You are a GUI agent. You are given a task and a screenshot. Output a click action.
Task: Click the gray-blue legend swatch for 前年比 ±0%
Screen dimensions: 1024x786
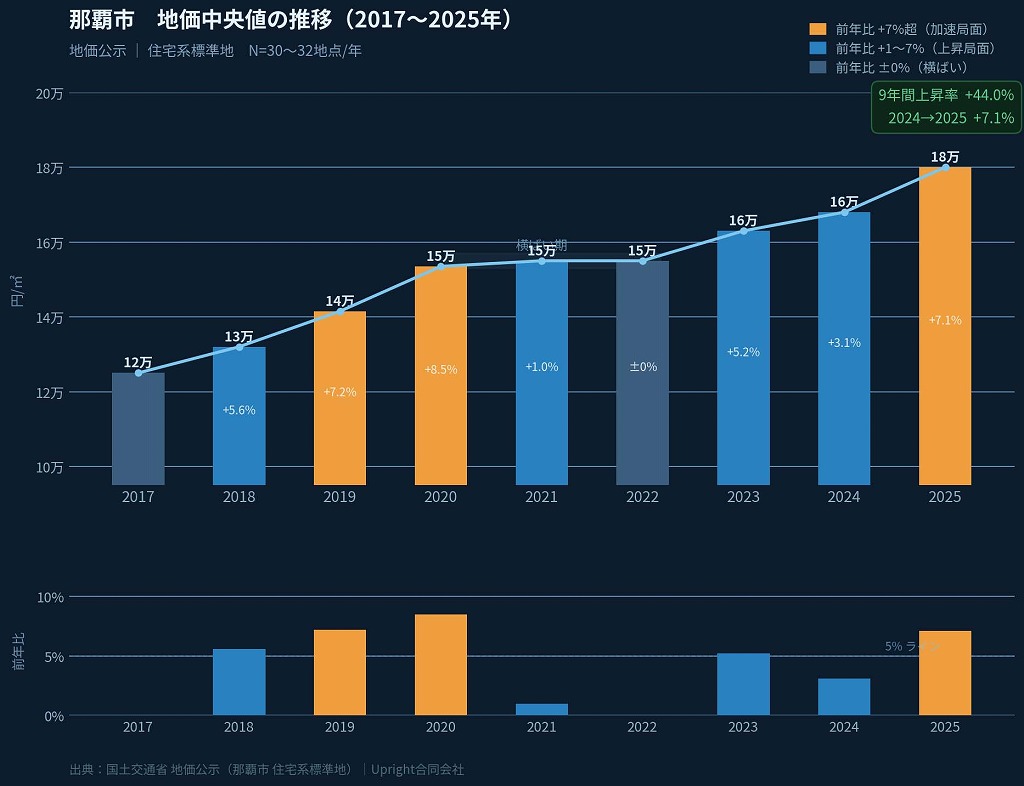click(818, 67)
